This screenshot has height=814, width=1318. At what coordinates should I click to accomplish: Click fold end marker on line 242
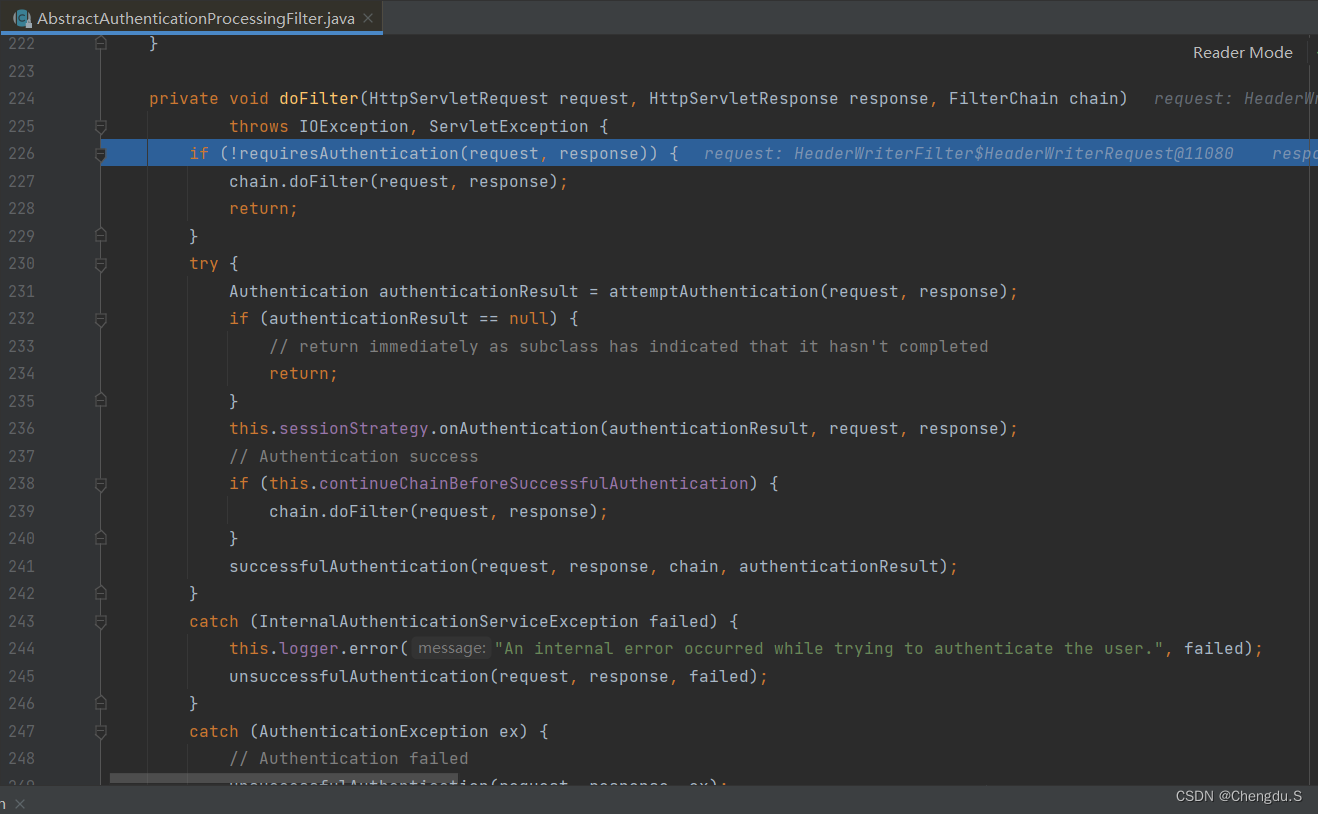[100, 594]
